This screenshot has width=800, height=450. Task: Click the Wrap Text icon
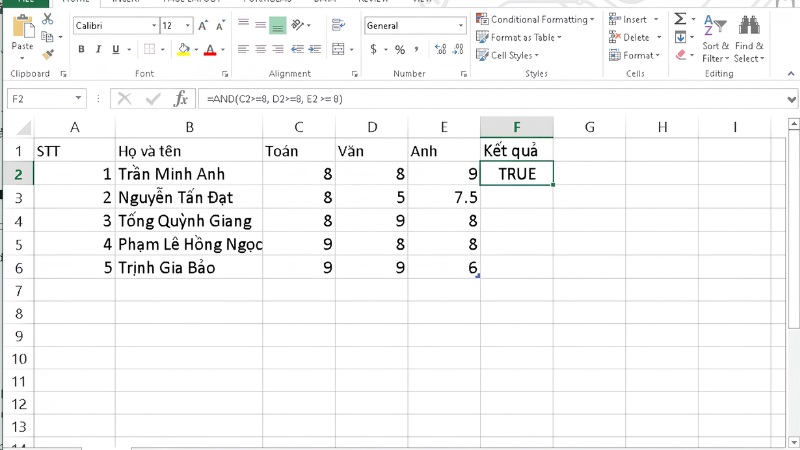point(338,24)
